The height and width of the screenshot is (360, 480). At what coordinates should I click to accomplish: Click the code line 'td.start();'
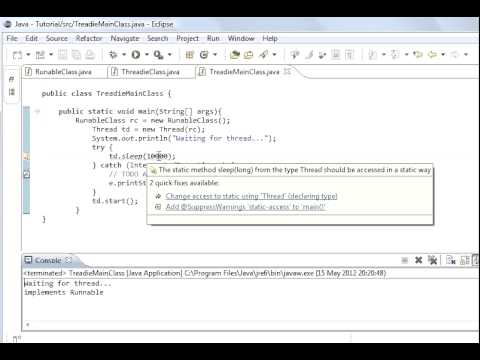[115, 201]
